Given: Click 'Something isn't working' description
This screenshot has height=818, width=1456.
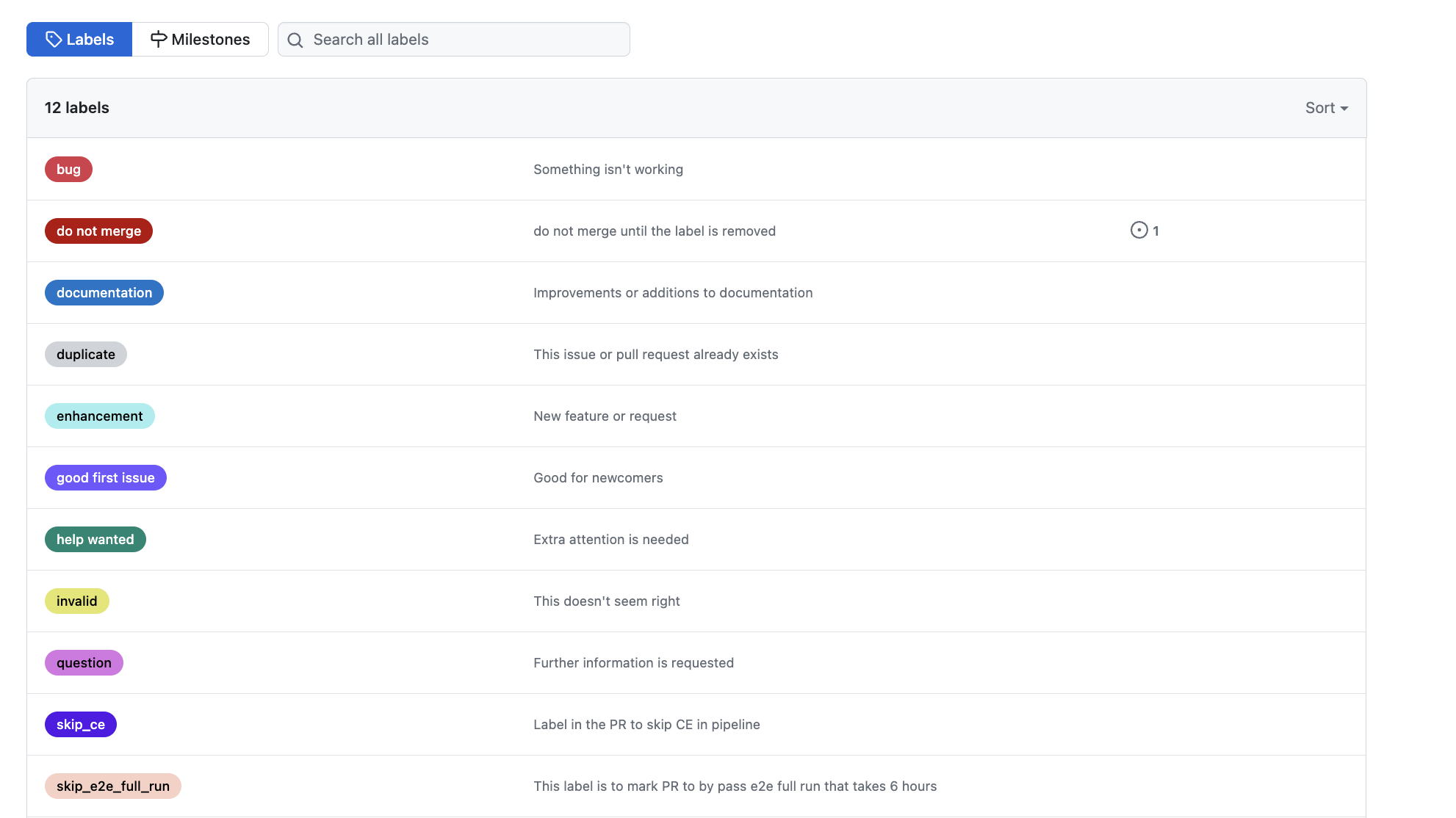Looking at the screenshot, I should [608, 170].
